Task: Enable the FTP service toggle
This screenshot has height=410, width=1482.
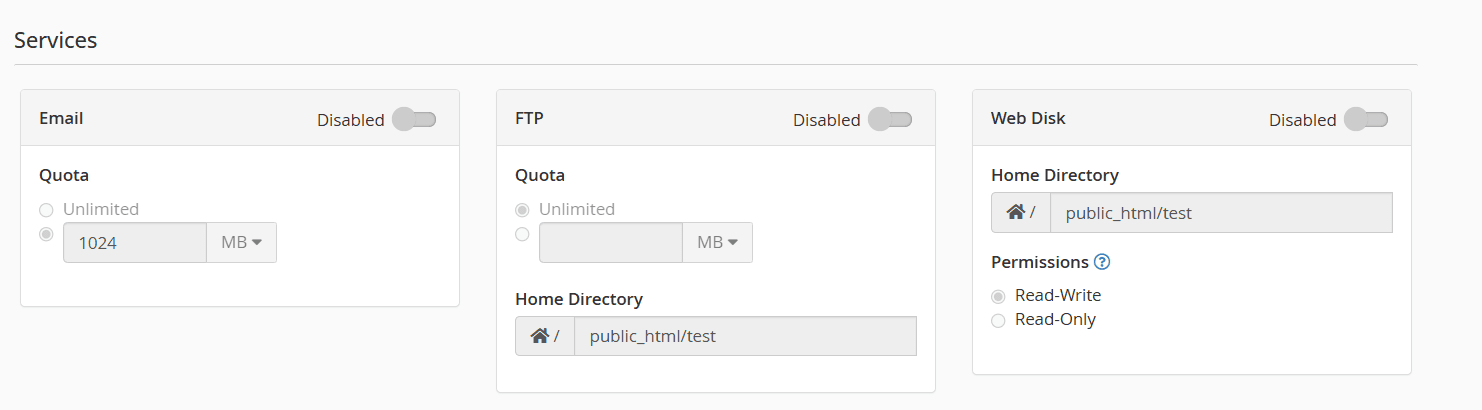Action: coord(890,120)
